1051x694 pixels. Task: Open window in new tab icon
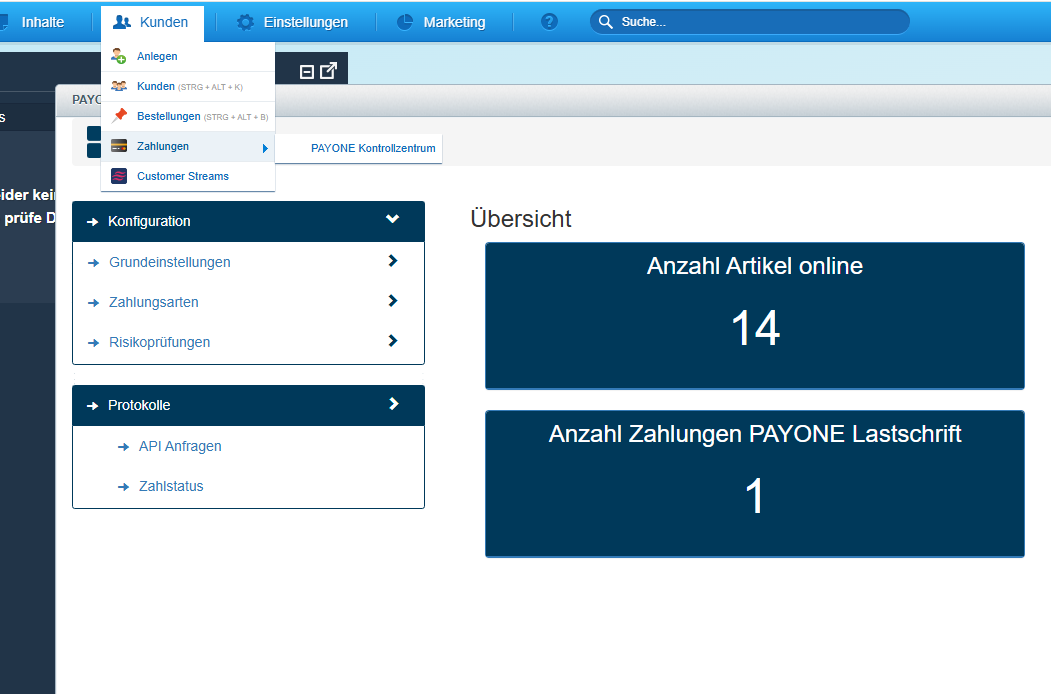328,70
